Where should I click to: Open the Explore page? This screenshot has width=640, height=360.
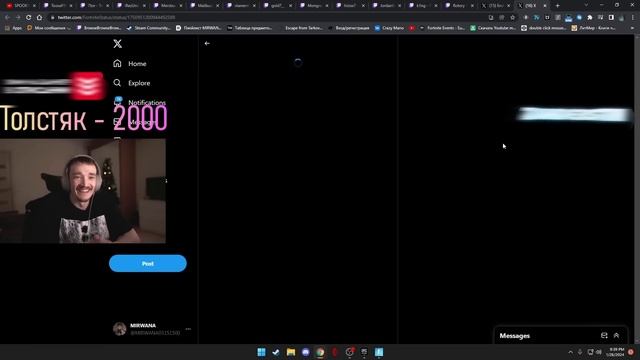[132, 83]
